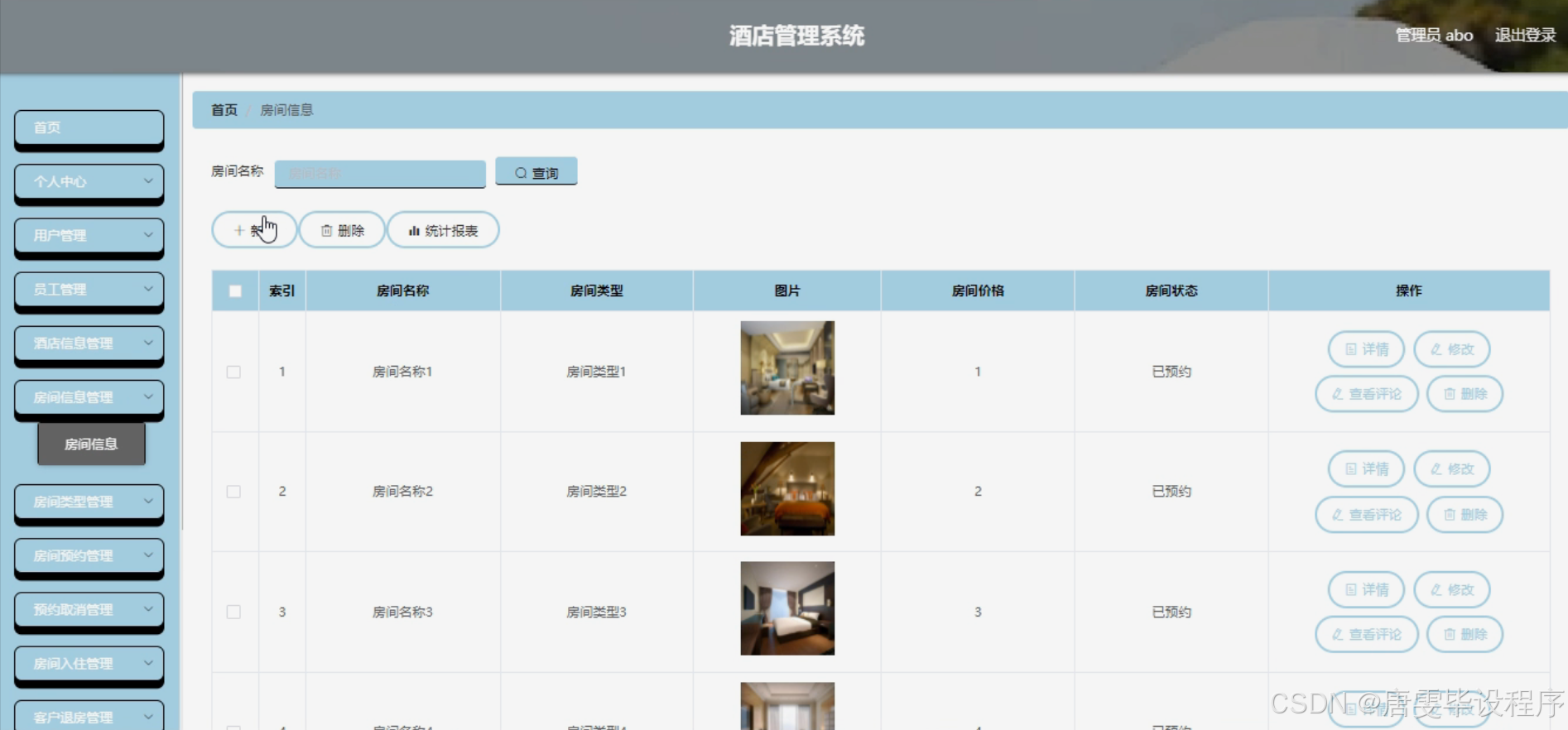The image size is (1568, 730).
Task: Check the checkbox for 房间名称3 row
Action: click(x=233, y=612)
